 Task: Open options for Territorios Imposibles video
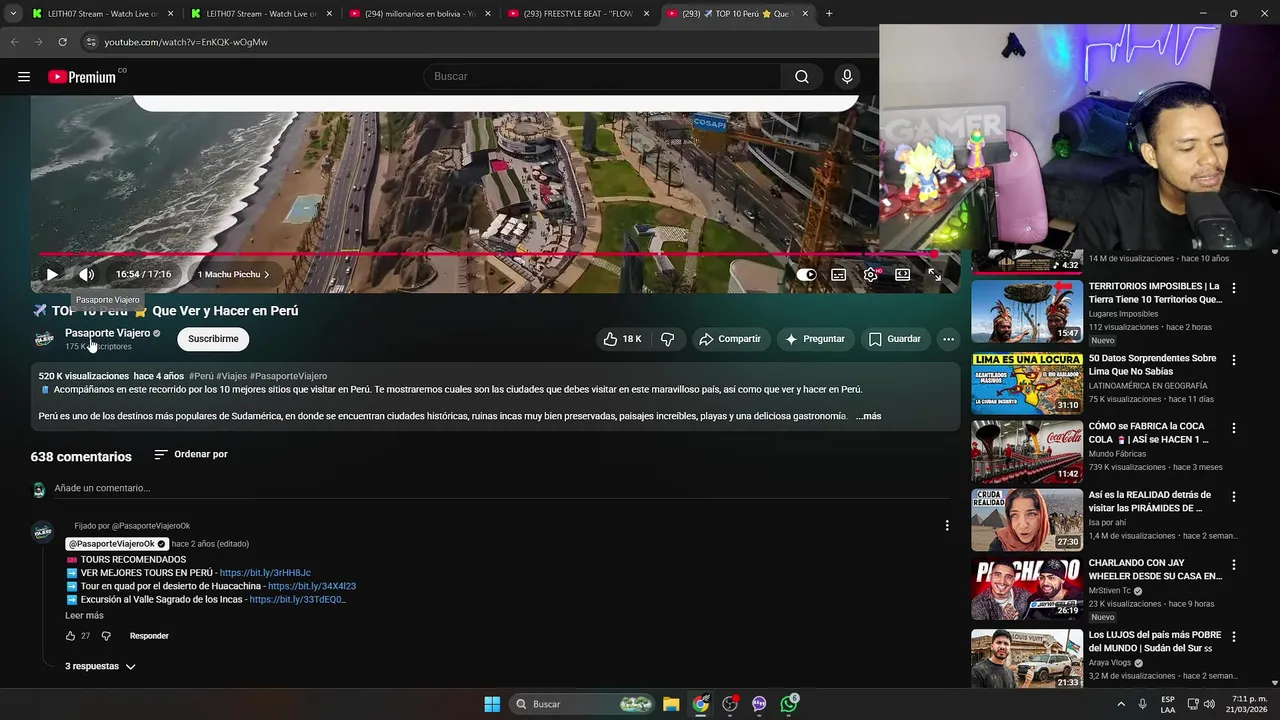point(1233,288)
